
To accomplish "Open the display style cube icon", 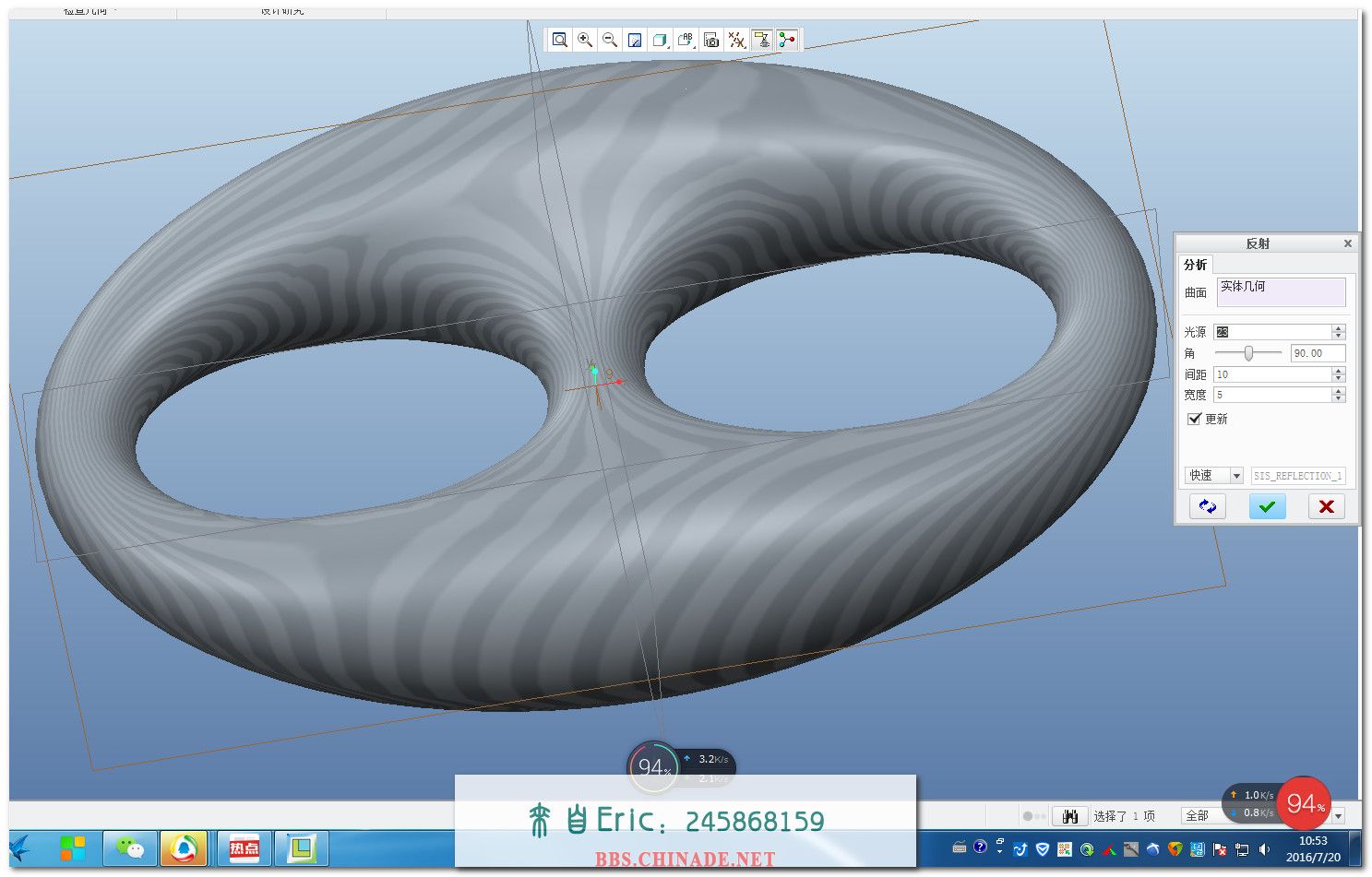I will click(x=660, y=40).
